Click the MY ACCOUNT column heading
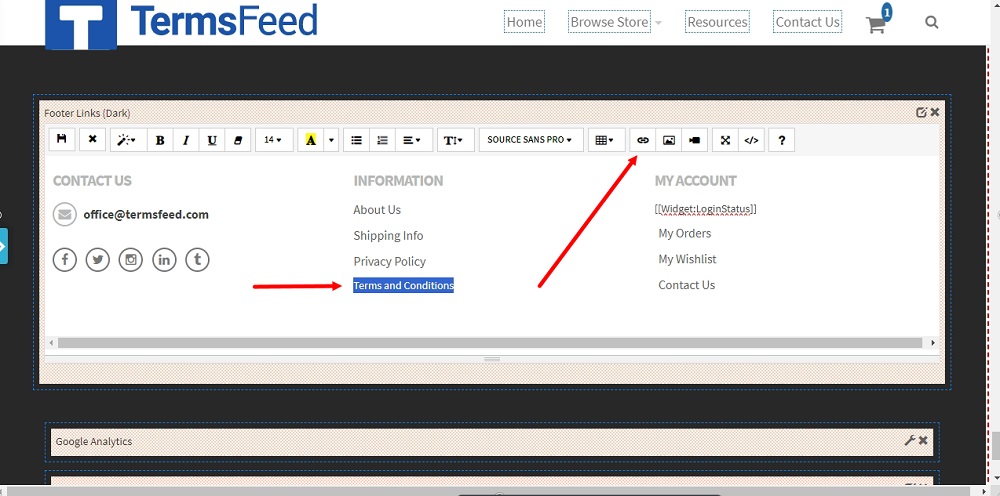This screenshot has width=1000, height=496. [x=695, y=181]
